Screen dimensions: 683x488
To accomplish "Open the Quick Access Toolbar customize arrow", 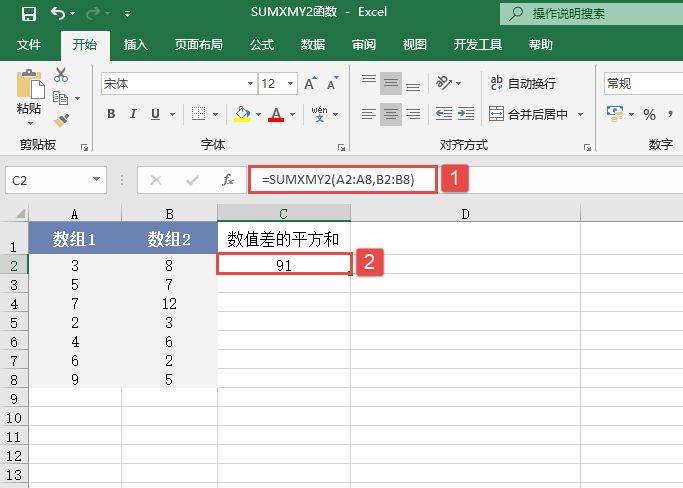I will tap(127, 14).
